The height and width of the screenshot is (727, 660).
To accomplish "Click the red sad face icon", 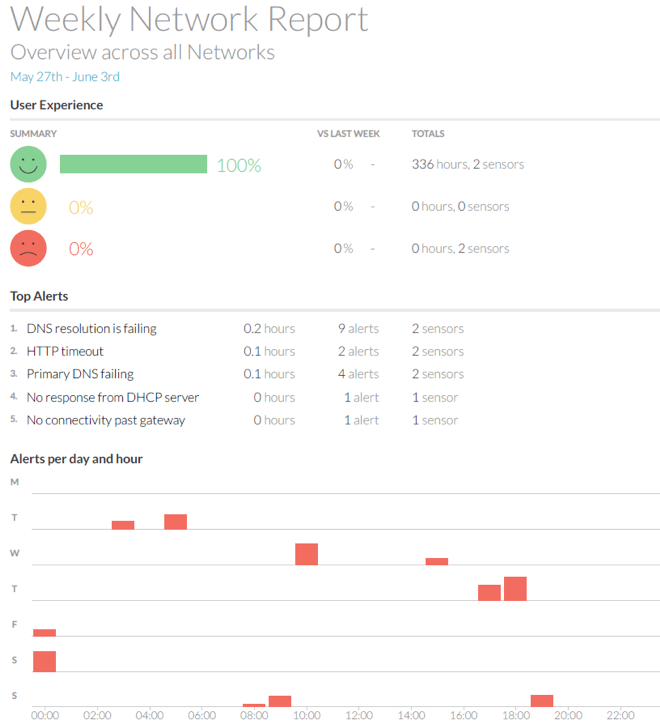I will pyautogui.click(x=28, y=248).
